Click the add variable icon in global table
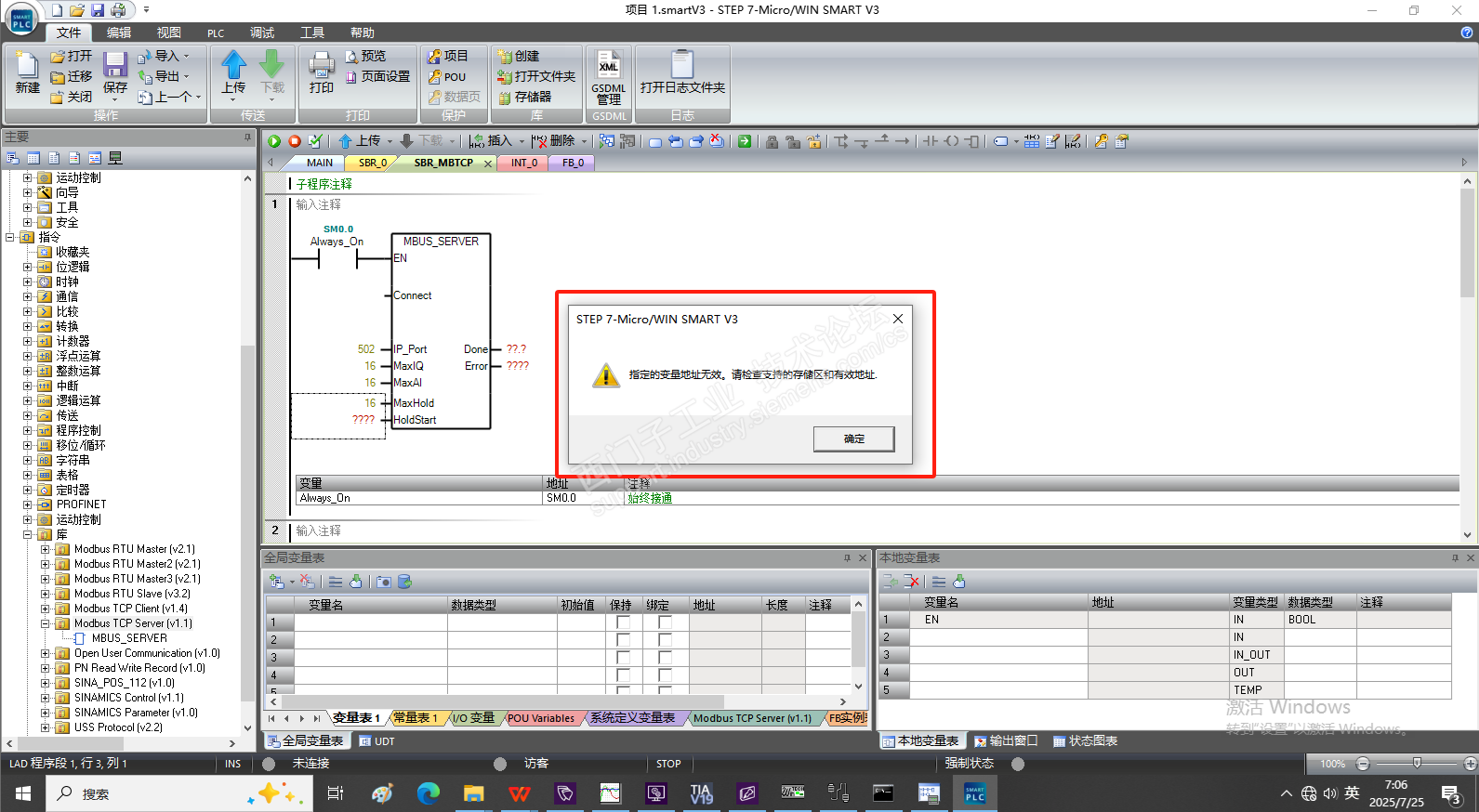The image size is (1479, 812). tap(276, 582)
